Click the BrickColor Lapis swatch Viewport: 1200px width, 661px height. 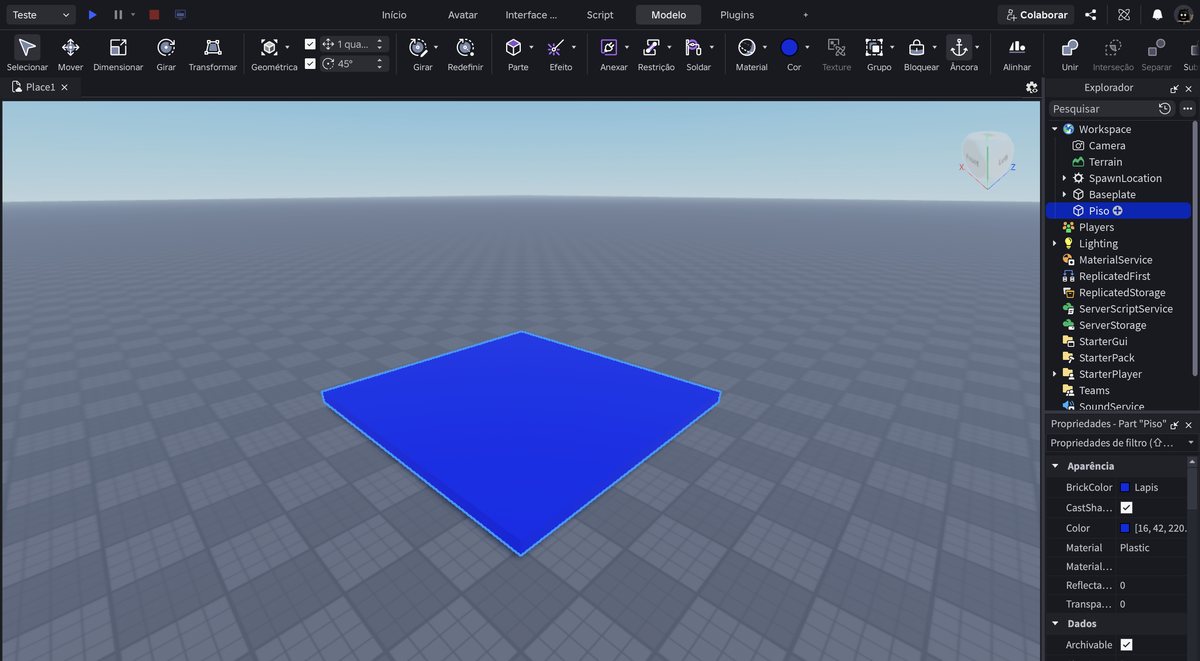coord(1125,488)
